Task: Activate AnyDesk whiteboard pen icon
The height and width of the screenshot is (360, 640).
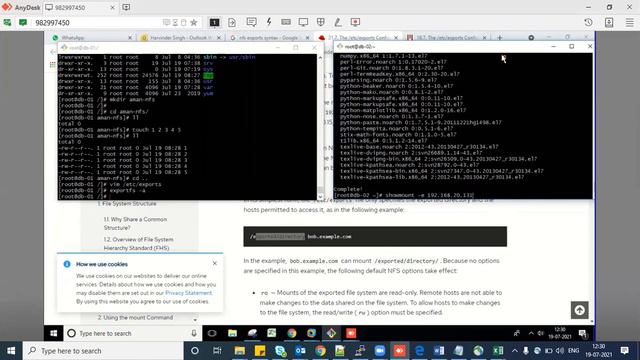Action: (338, 22)
